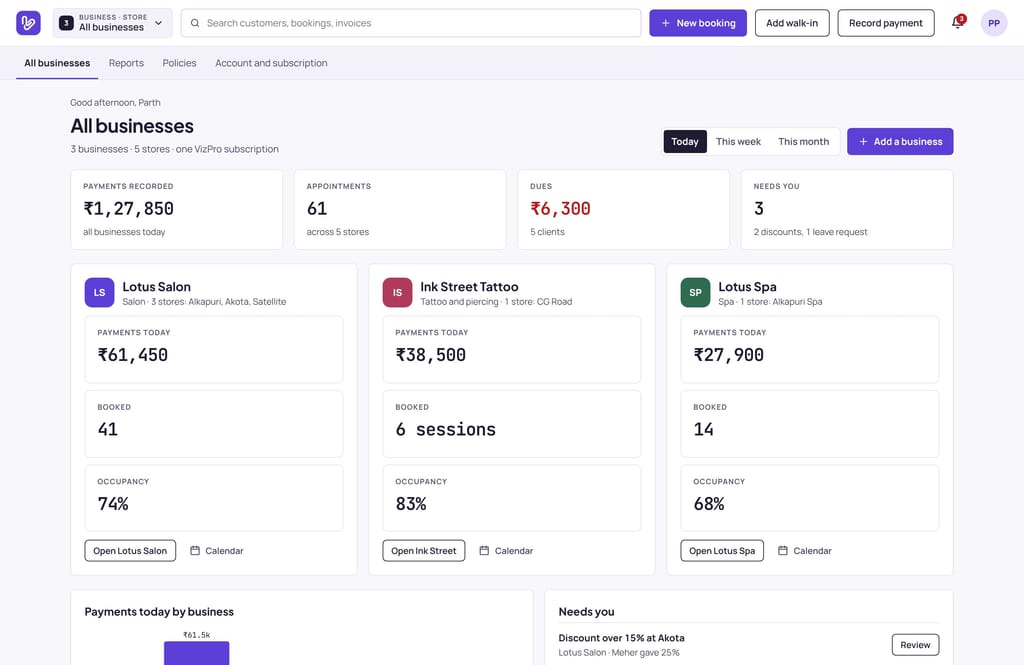Select the Today time range
The width and height of the screenshot is (1024, 665).
coord(684,142)
